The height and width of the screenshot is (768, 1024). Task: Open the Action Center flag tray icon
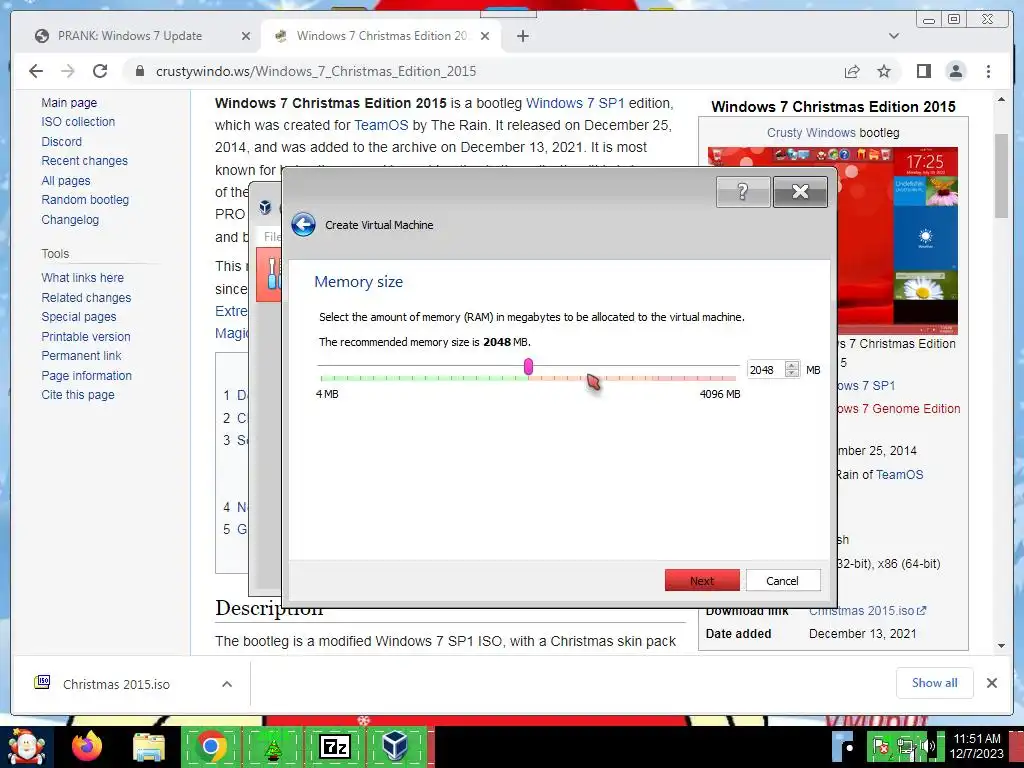click(x=880, y=746)
